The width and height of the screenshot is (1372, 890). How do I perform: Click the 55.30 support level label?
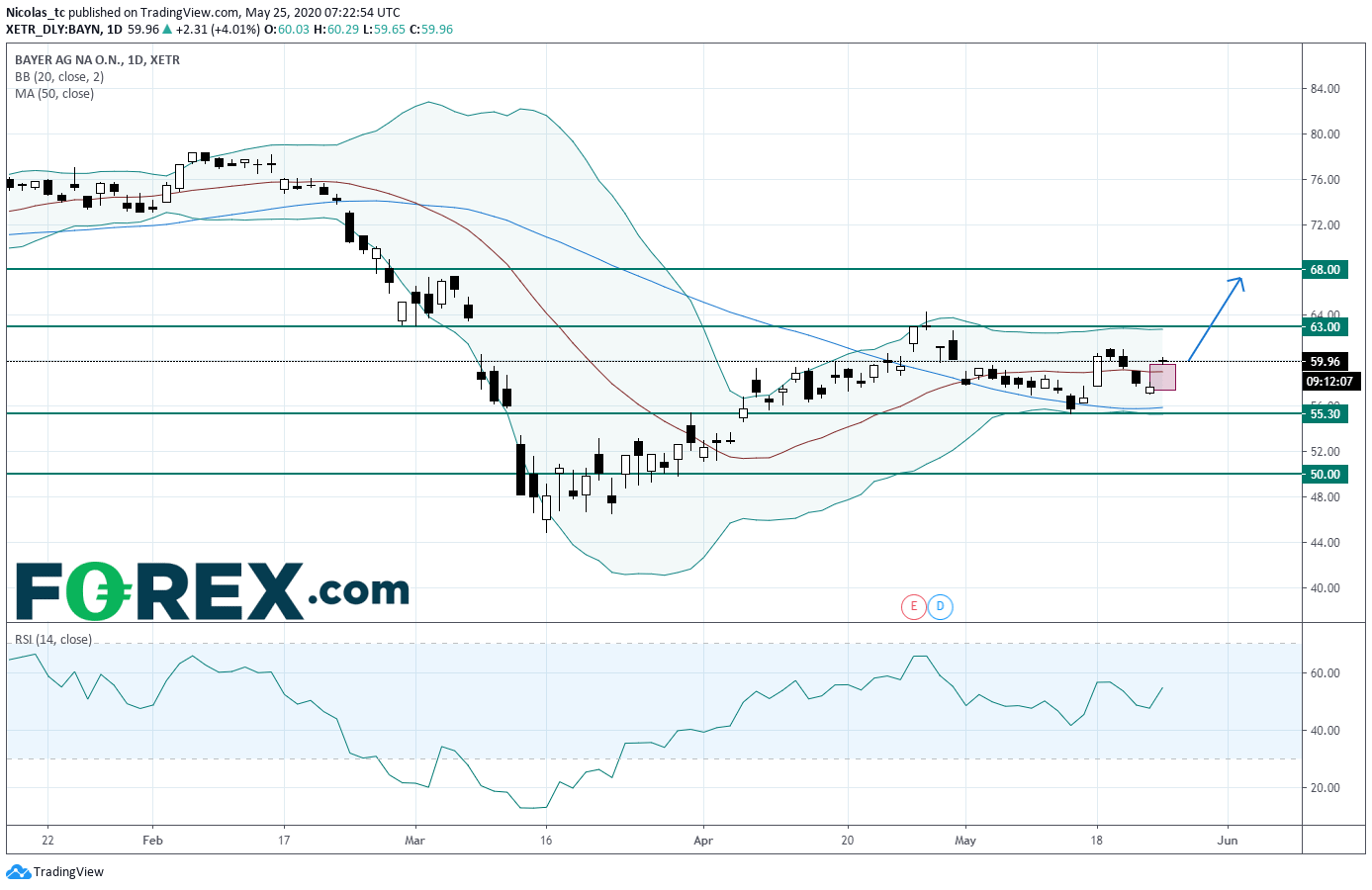pos(1325,413)
